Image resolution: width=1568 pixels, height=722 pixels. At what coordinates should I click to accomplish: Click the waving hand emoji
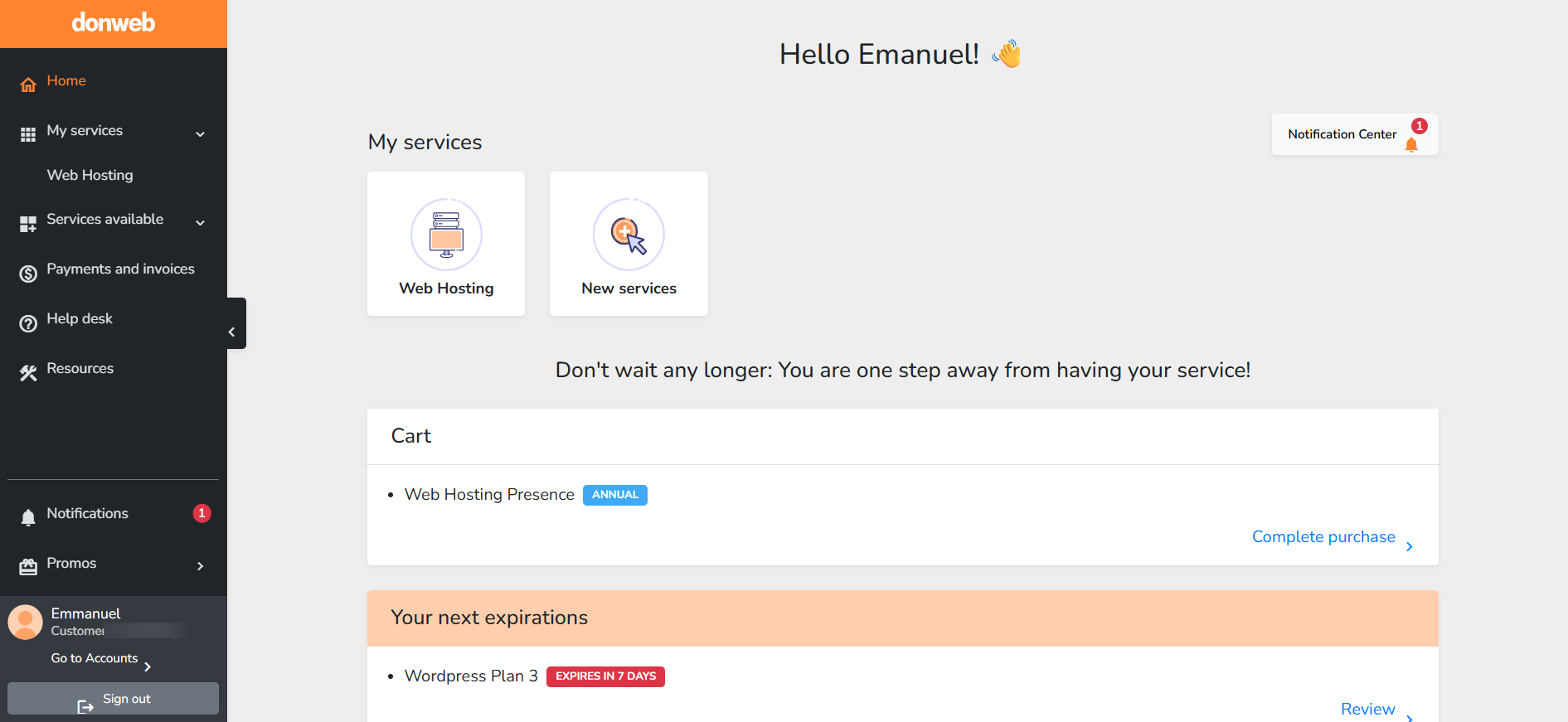(1007, 54)
